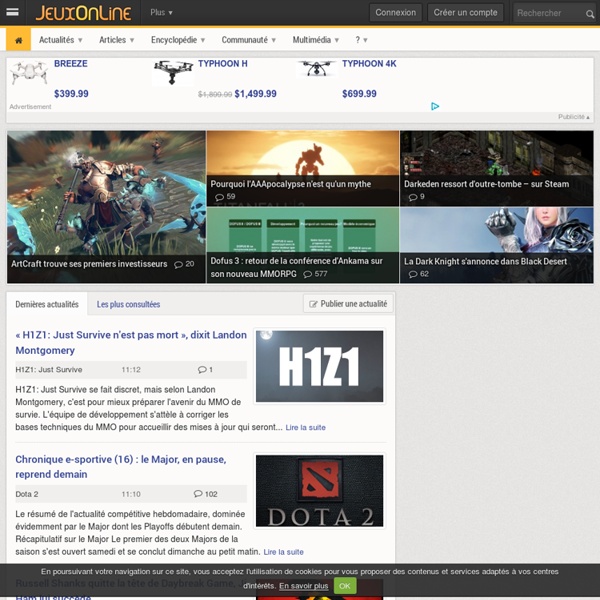Screen dimensions: 600x600
Task: Open ArtCraft trouve ses premiers investisseurs feature
Action: click(x=106, y=207)
